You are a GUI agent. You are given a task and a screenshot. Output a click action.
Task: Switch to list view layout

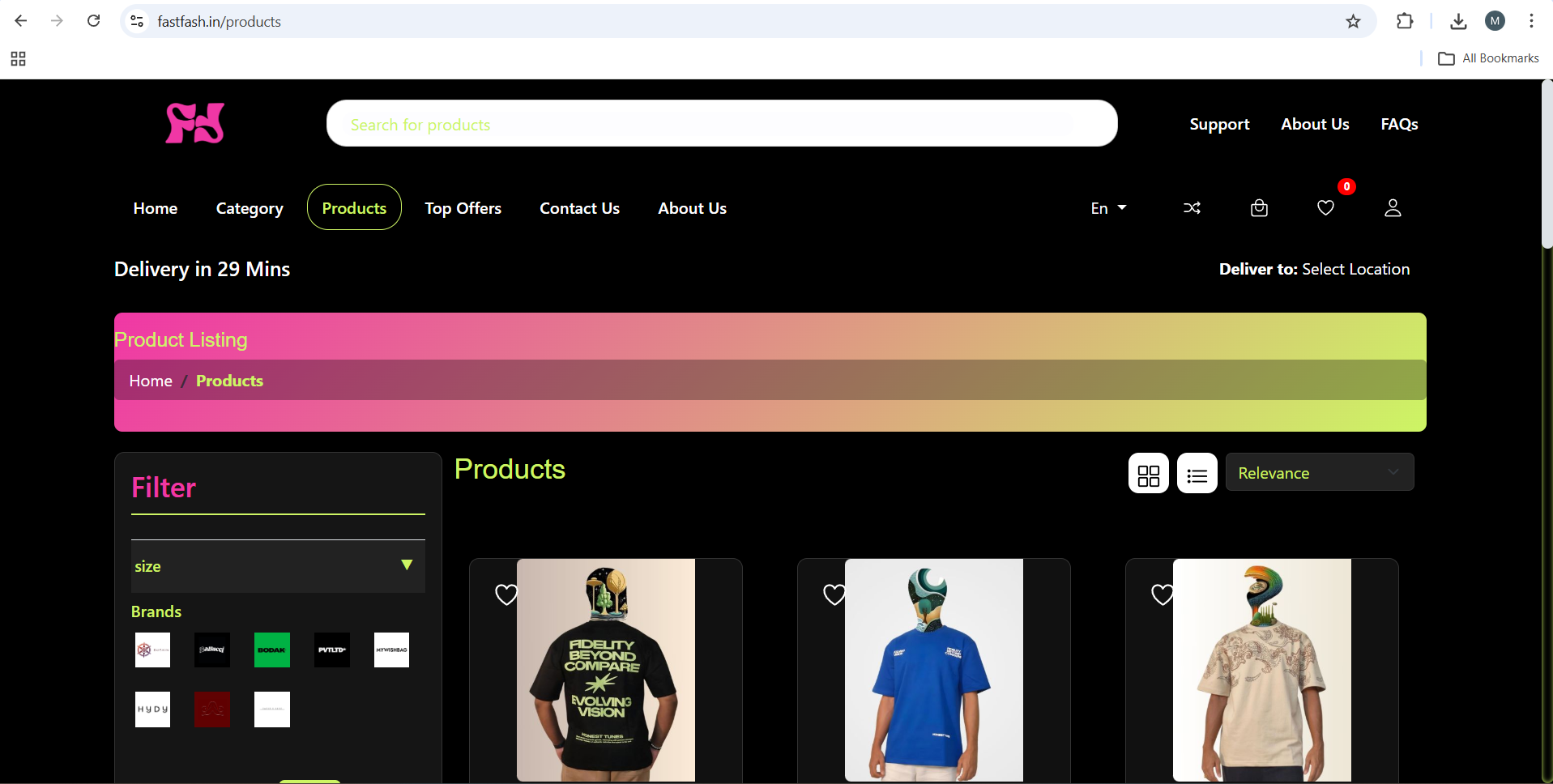(x=1197, y=474)
